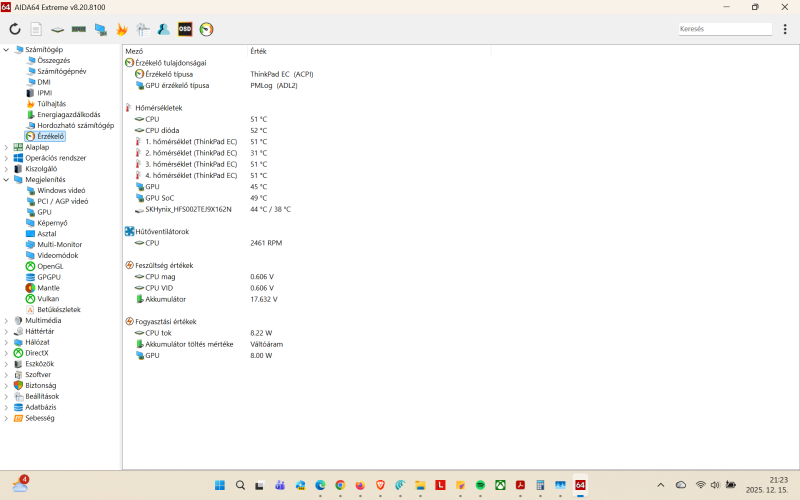Open the memory benchmark RAM icon
Viewport: 800px width, 500px height.
tap(79, 29)
